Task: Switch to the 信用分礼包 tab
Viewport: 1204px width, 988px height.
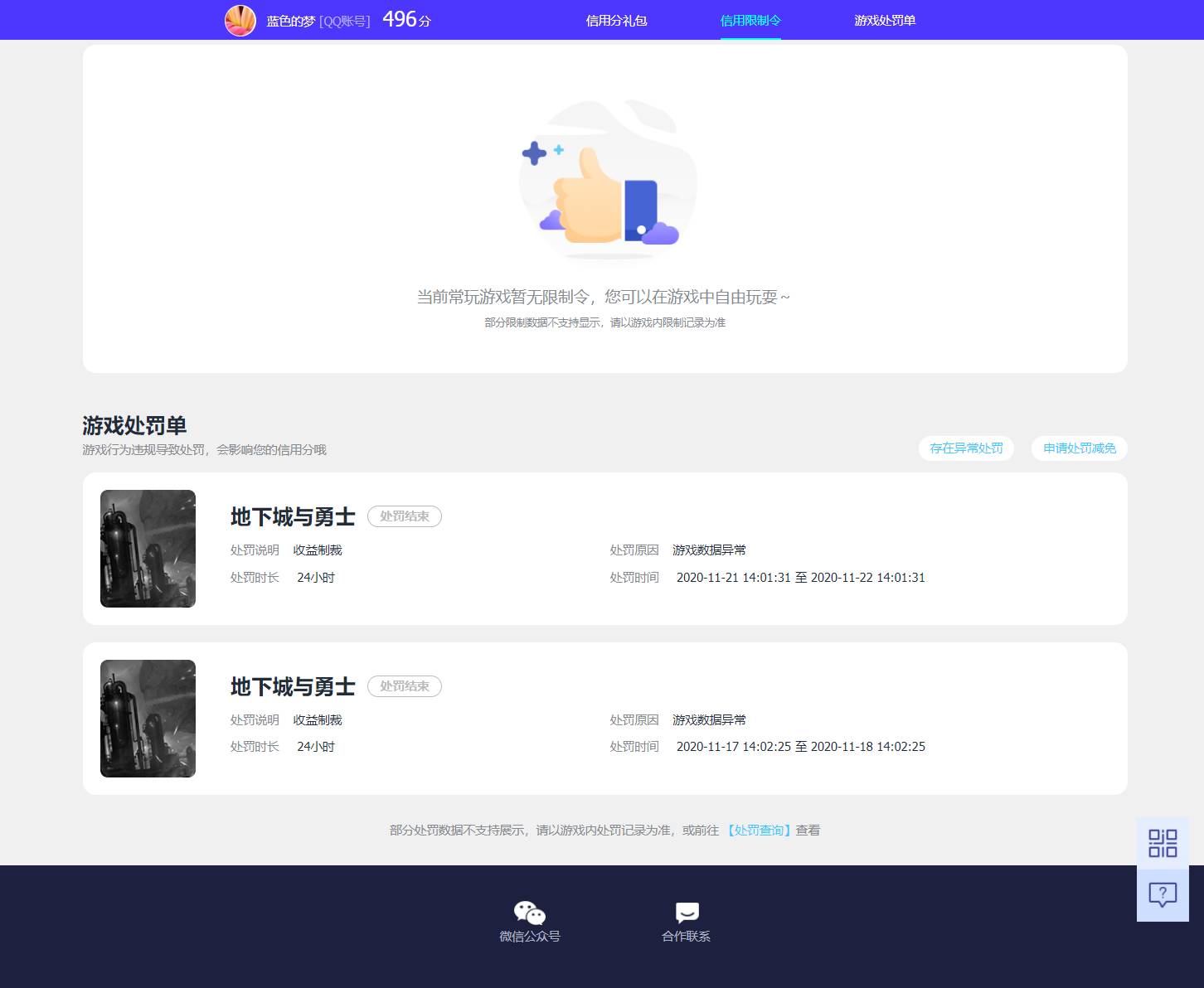Action: pos(615,20)
